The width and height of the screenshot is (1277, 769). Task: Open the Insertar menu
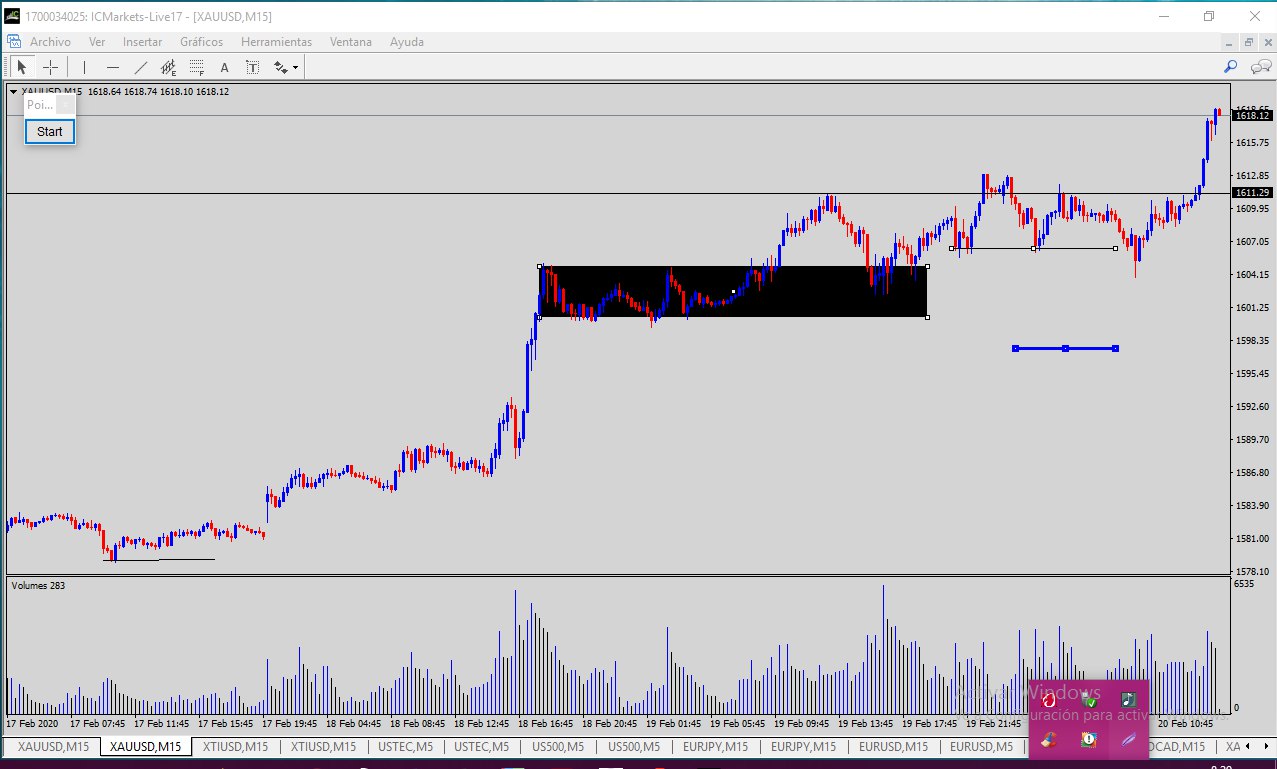142,42
